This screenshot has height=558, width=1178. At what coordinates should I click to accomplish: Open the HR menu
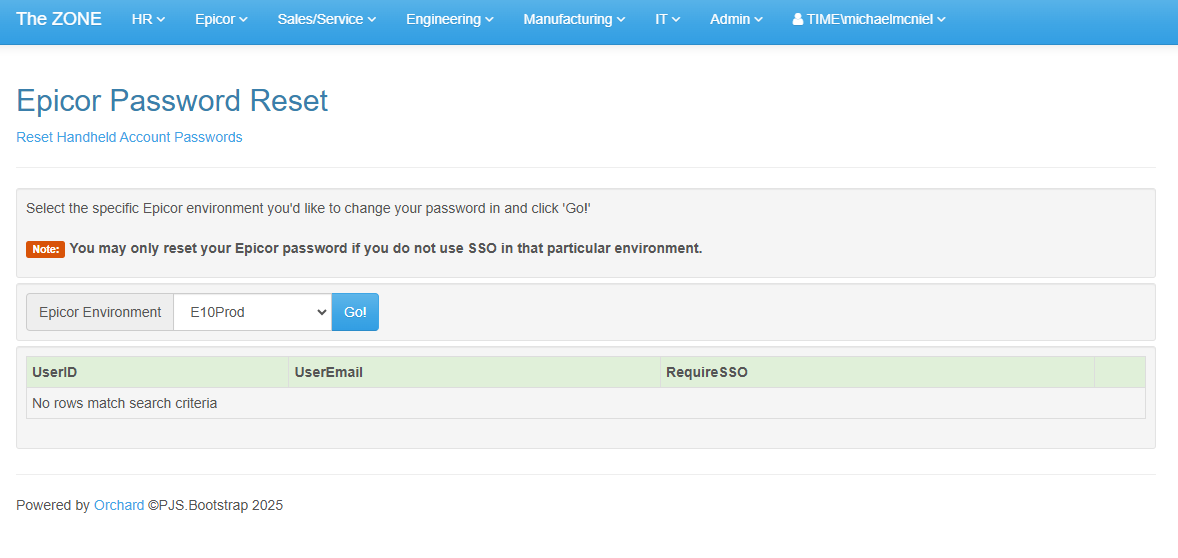pyautogui.click(x=148, y=20)
